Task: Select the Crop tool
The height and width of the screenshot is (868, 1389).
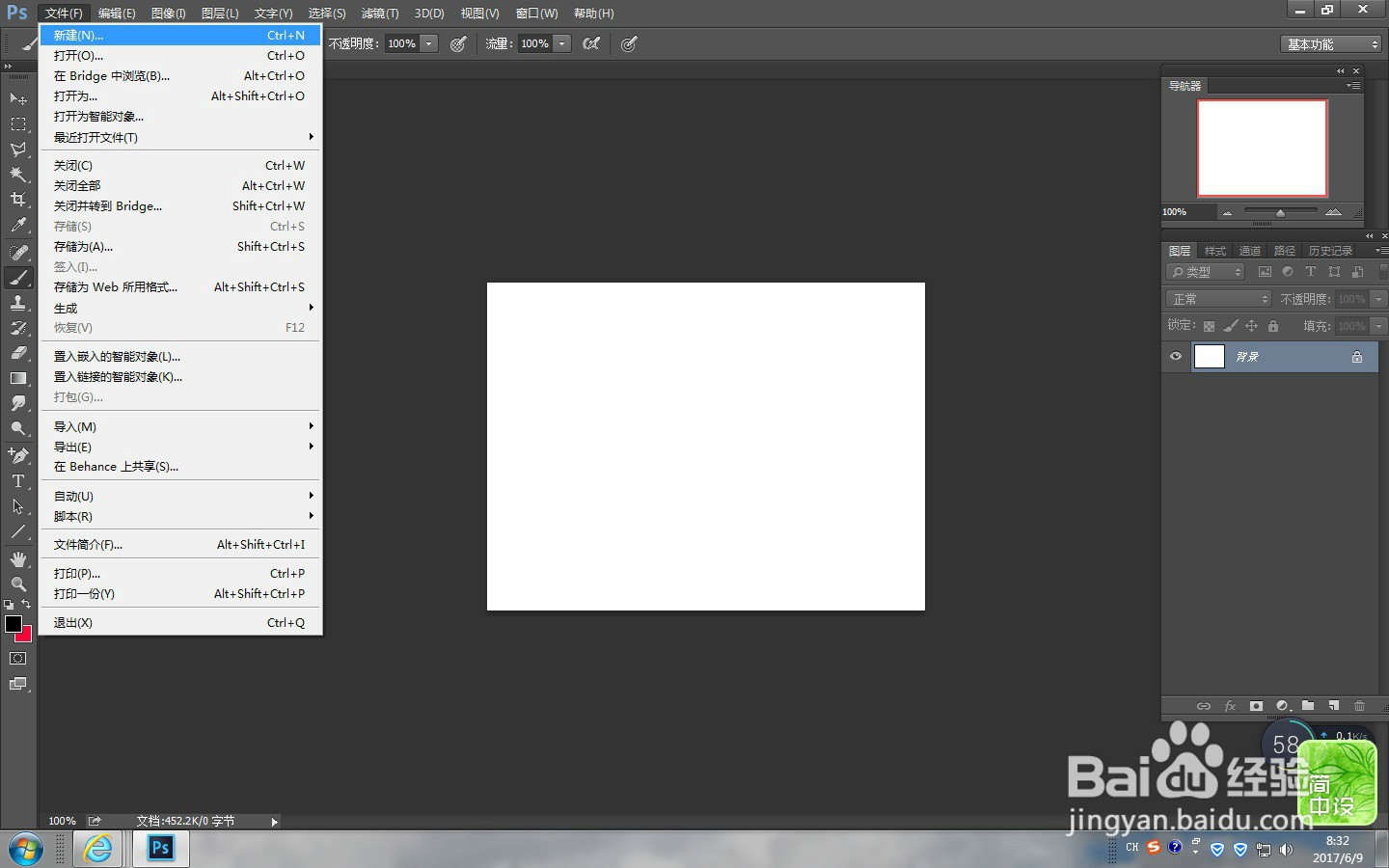Action: pyautogui.click(x=18, y=200)
